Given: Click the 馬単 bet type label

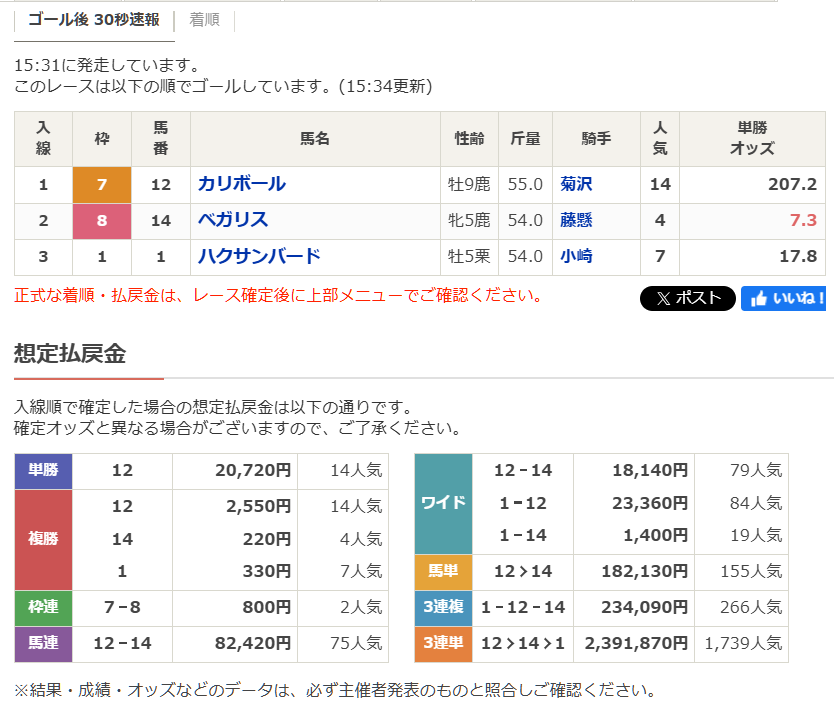Looking at the screenshot, I should coord(443,571).
